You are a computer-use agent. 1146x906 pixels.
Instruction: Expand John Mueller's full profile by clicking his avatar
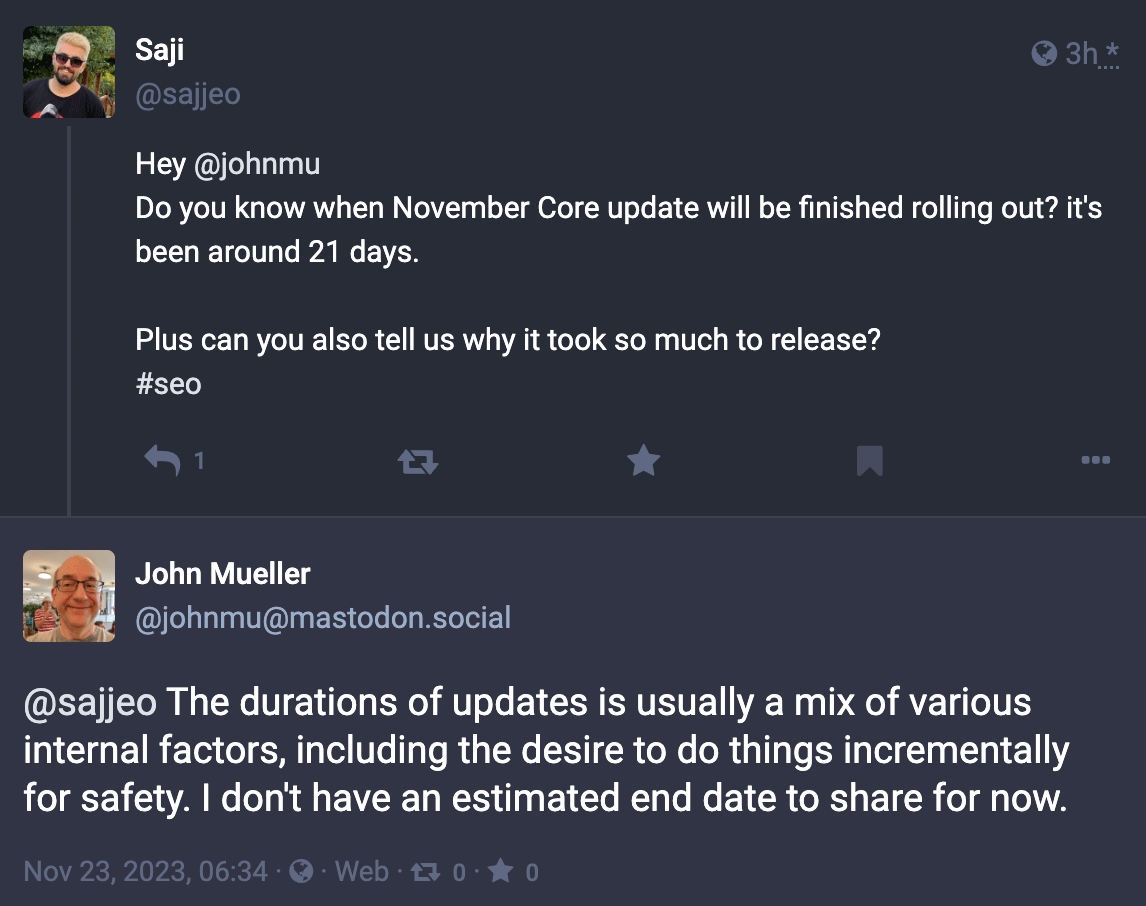[x=68, y=596]
